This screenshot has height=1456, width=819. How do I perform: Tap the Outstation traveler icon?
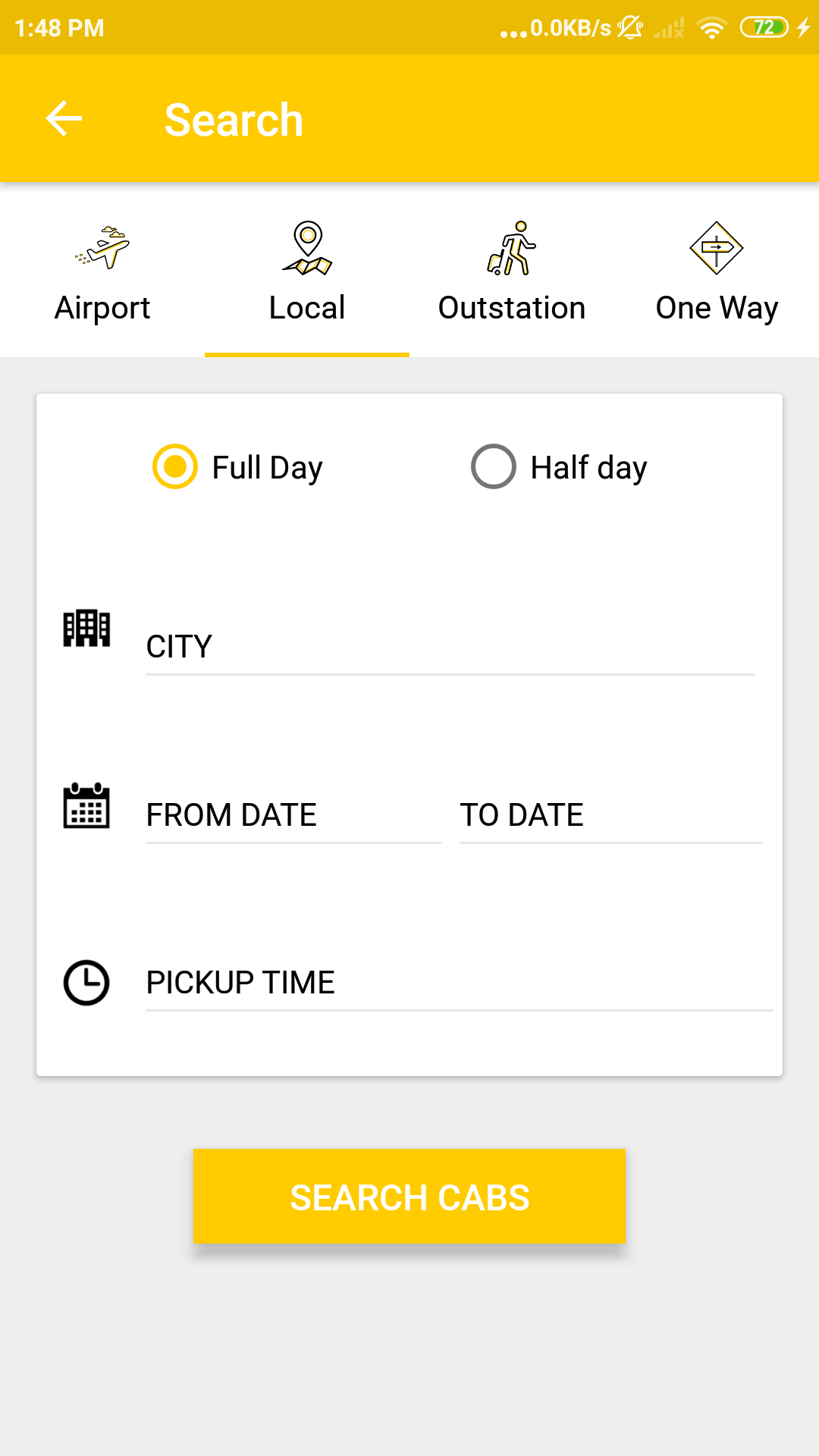[x=512, y=247]
